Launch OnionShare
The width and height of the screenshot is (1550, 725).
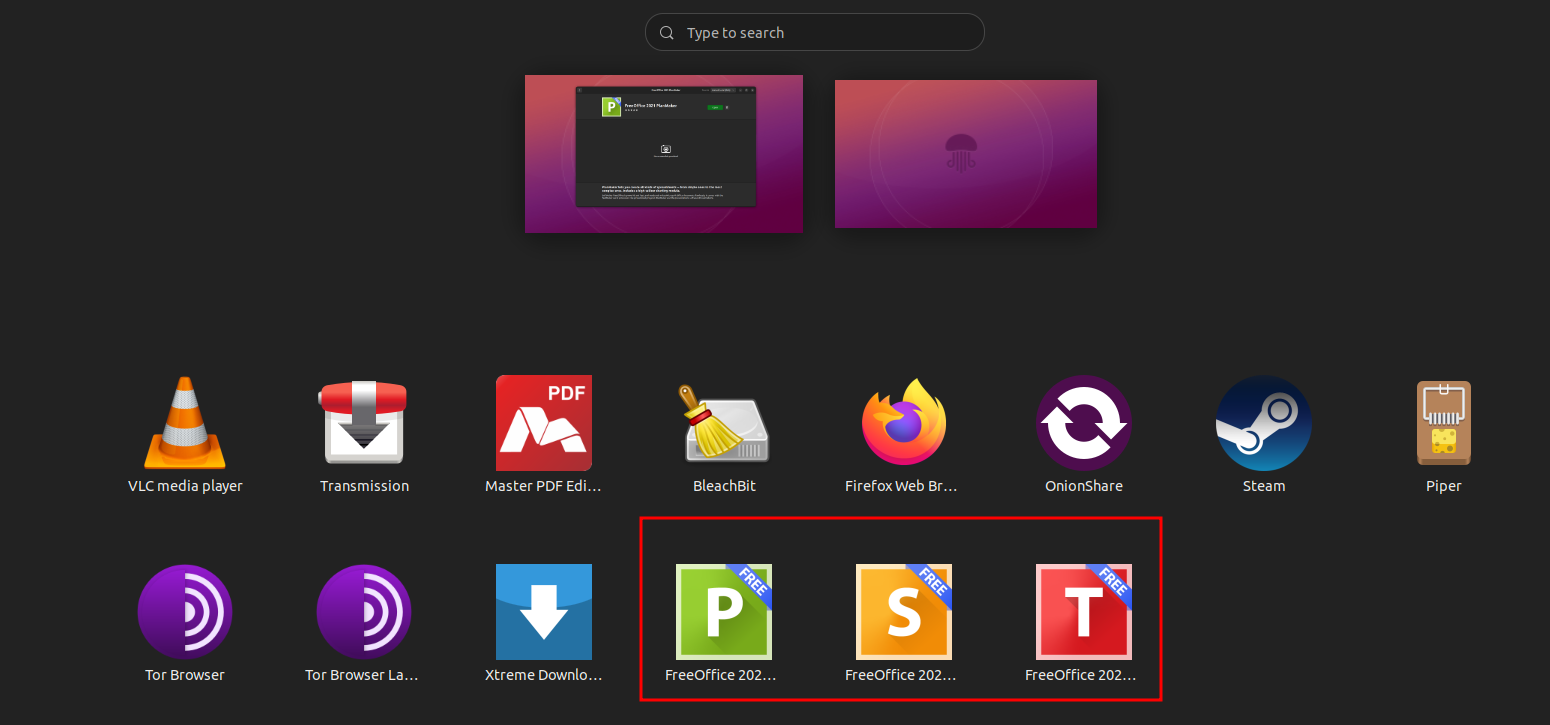point(1084,423)
